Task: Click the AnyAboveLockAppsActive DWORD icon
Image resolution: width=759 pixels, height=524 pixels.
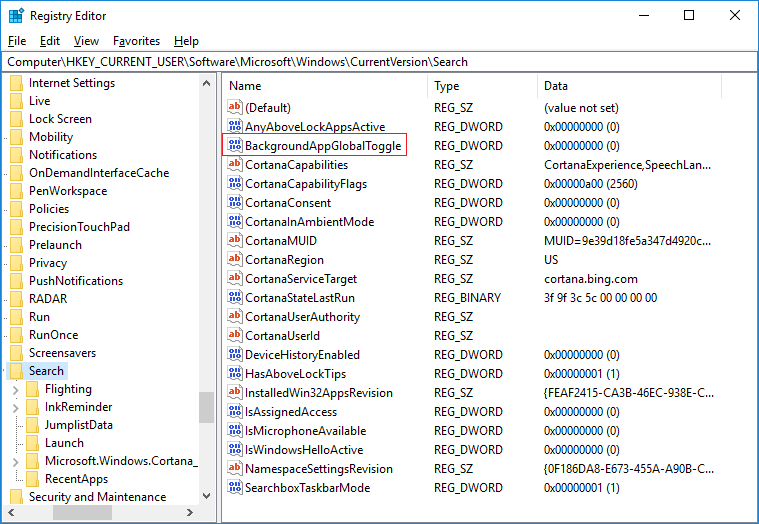Action: tap(235, 126)
